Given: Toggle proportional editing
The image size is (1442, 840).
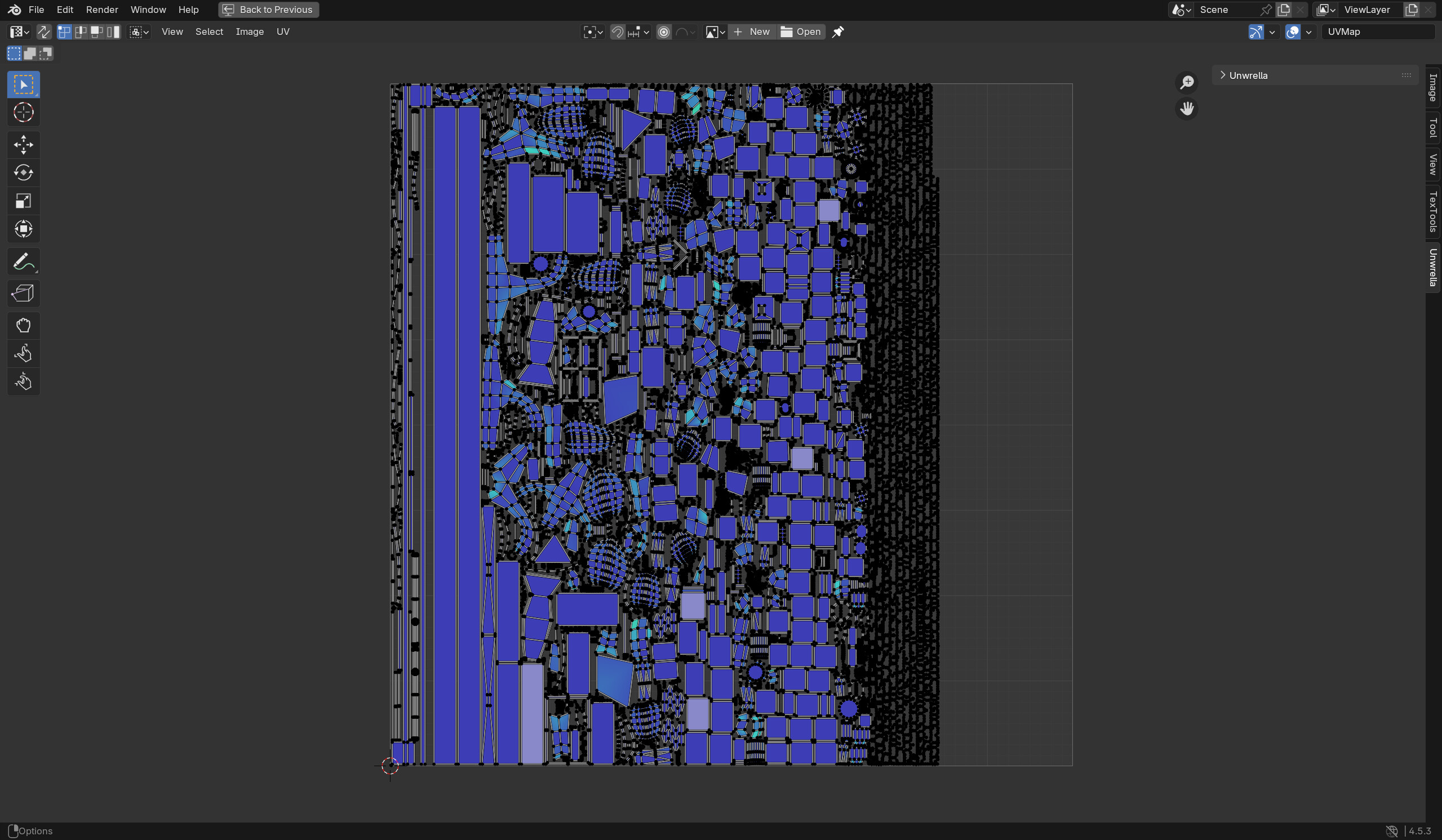Looking at the screenshot, I should [x=664, y=32].
